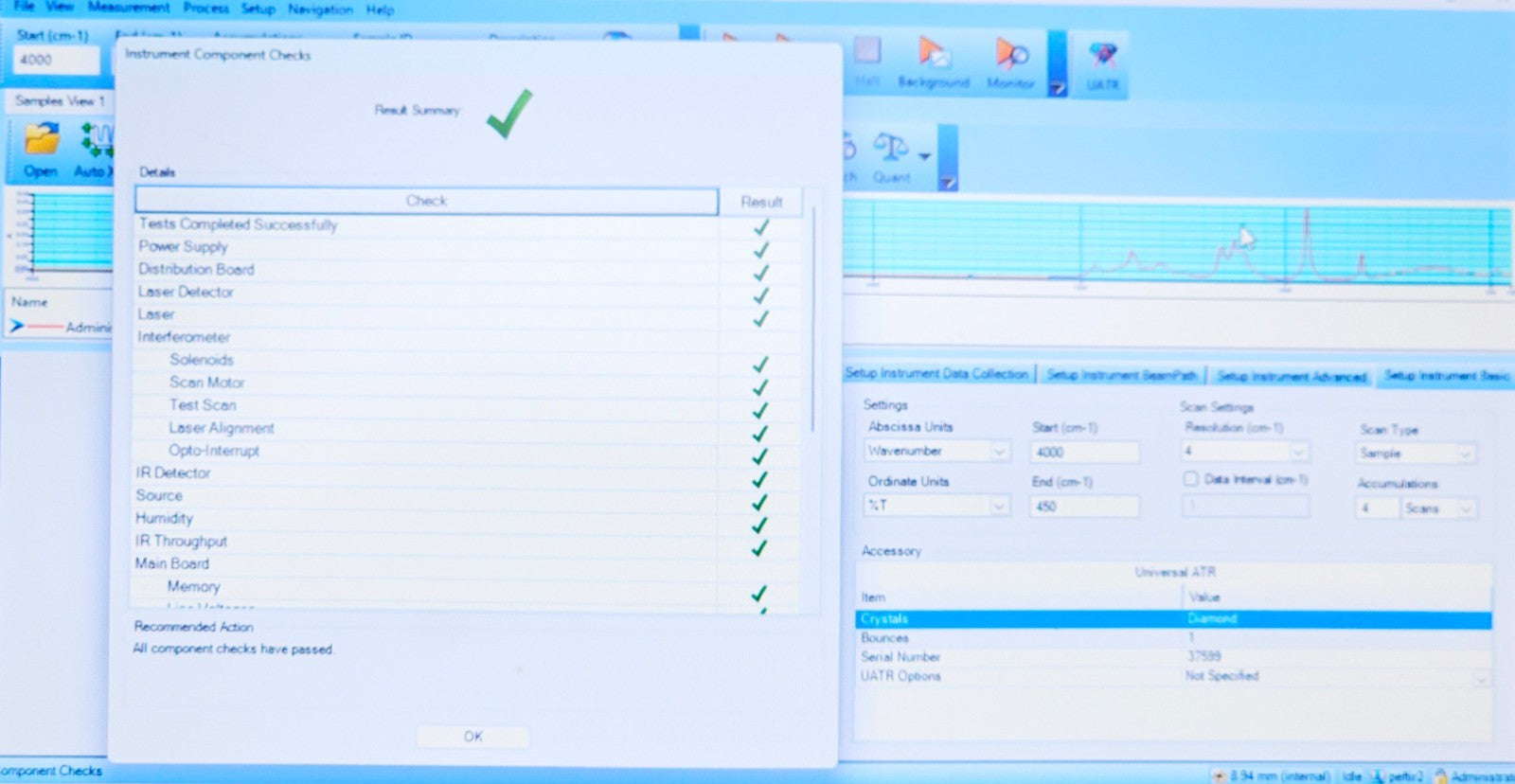Click the Open folder icon
Screen dimensions: 1515x784
click(41, 141)
